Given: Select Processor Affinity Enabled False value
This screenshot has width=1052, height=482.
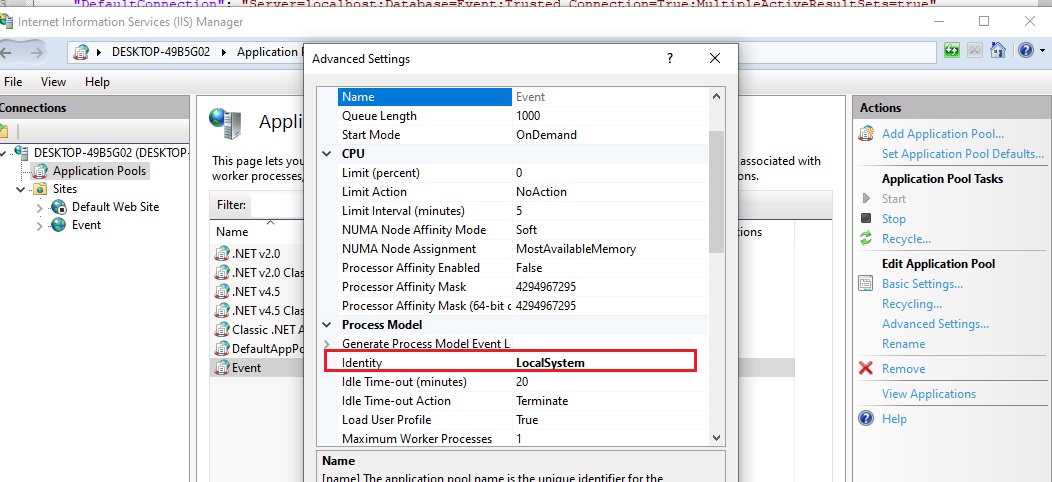Looking at the screenshot, I should click(529, 268).
